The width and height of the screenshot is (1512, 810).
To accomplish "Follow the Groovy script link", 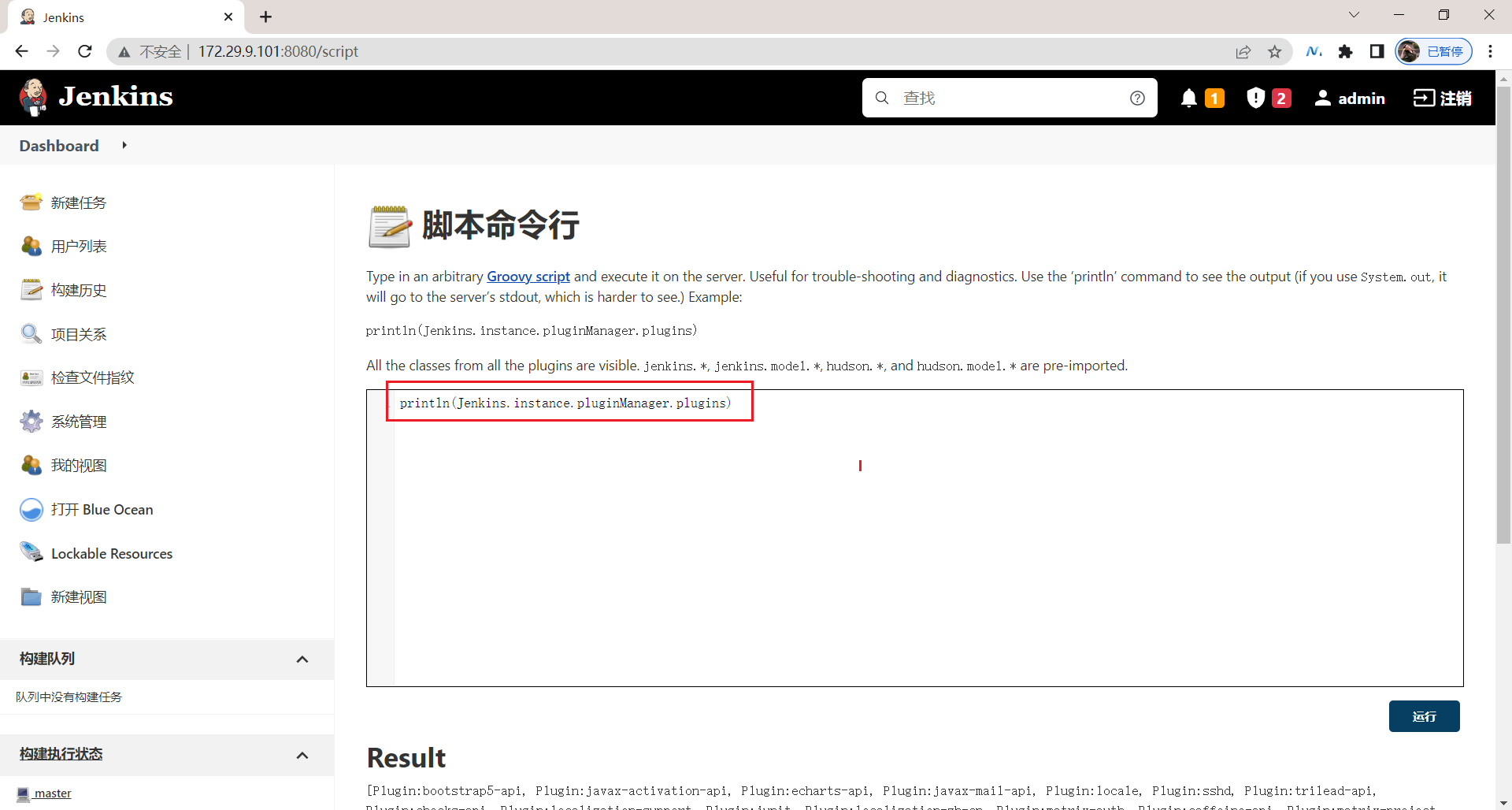I will point(528,277).
